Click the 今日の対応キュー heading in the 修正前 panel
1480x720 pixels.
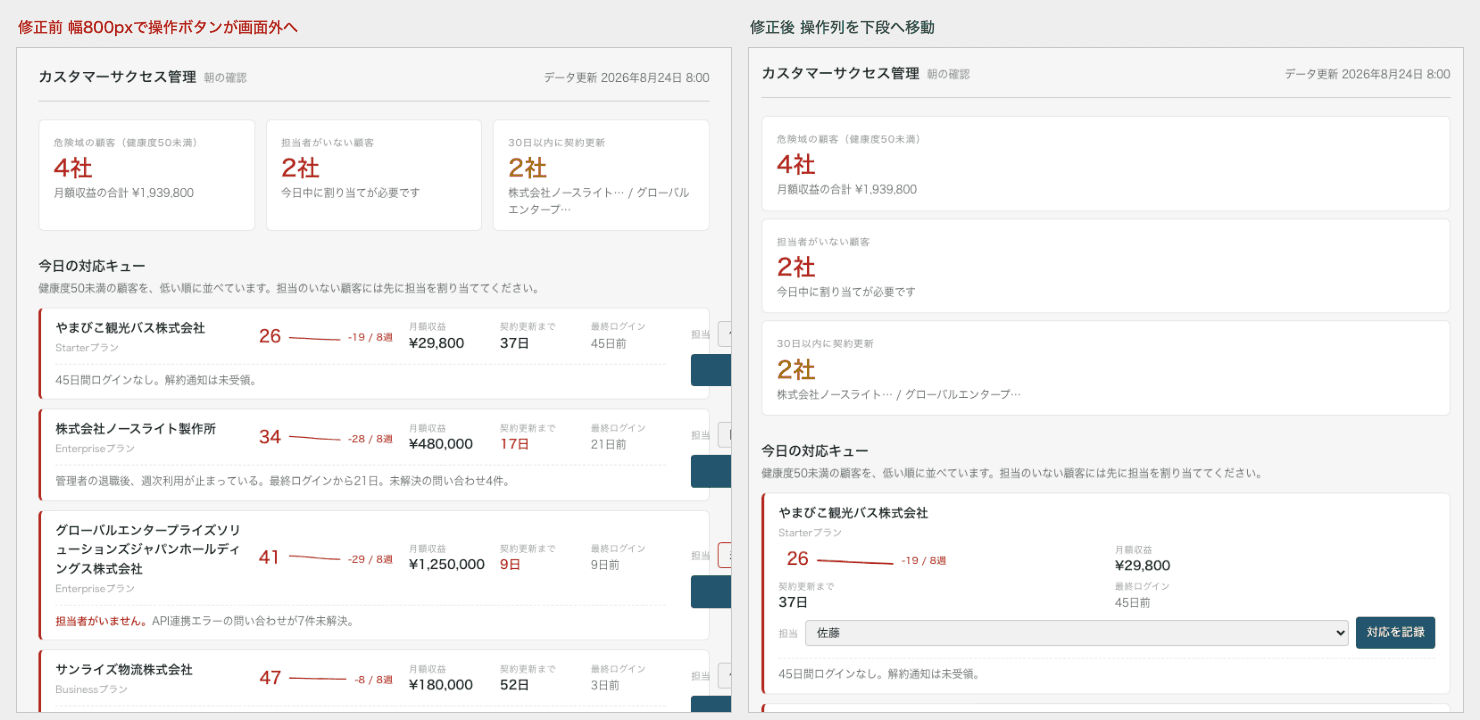92,266
